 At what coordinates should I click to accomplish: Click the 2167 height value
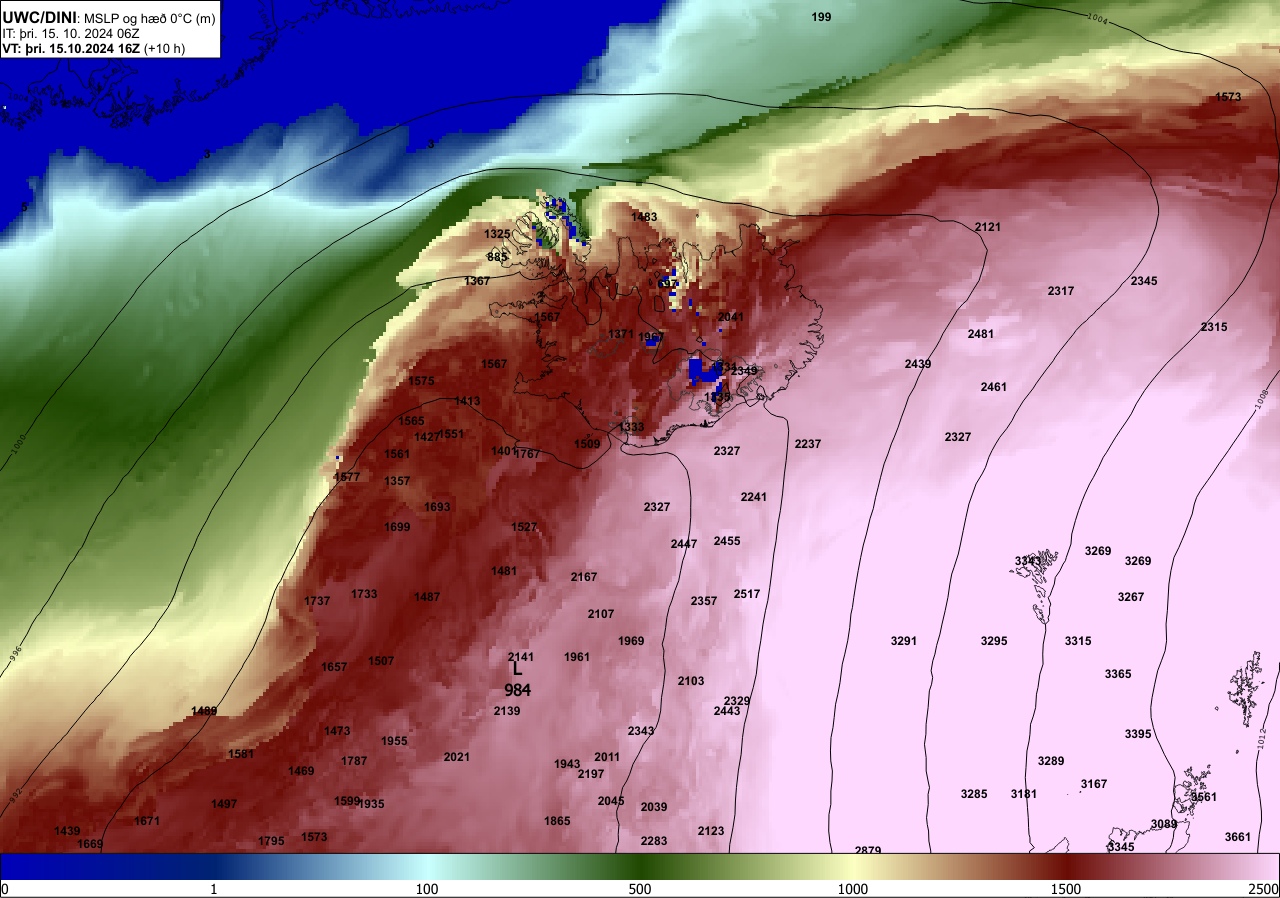(x=584, y=577)
